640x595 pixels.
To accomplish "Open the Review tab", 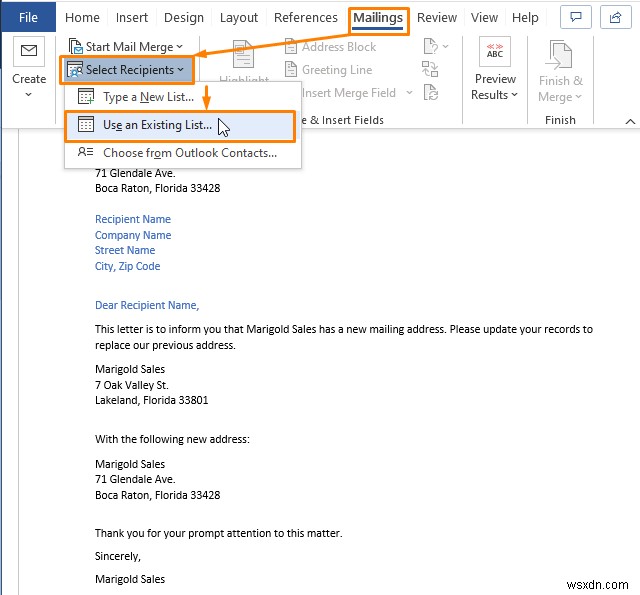I will pyautogui.click(x=437, y=18).
